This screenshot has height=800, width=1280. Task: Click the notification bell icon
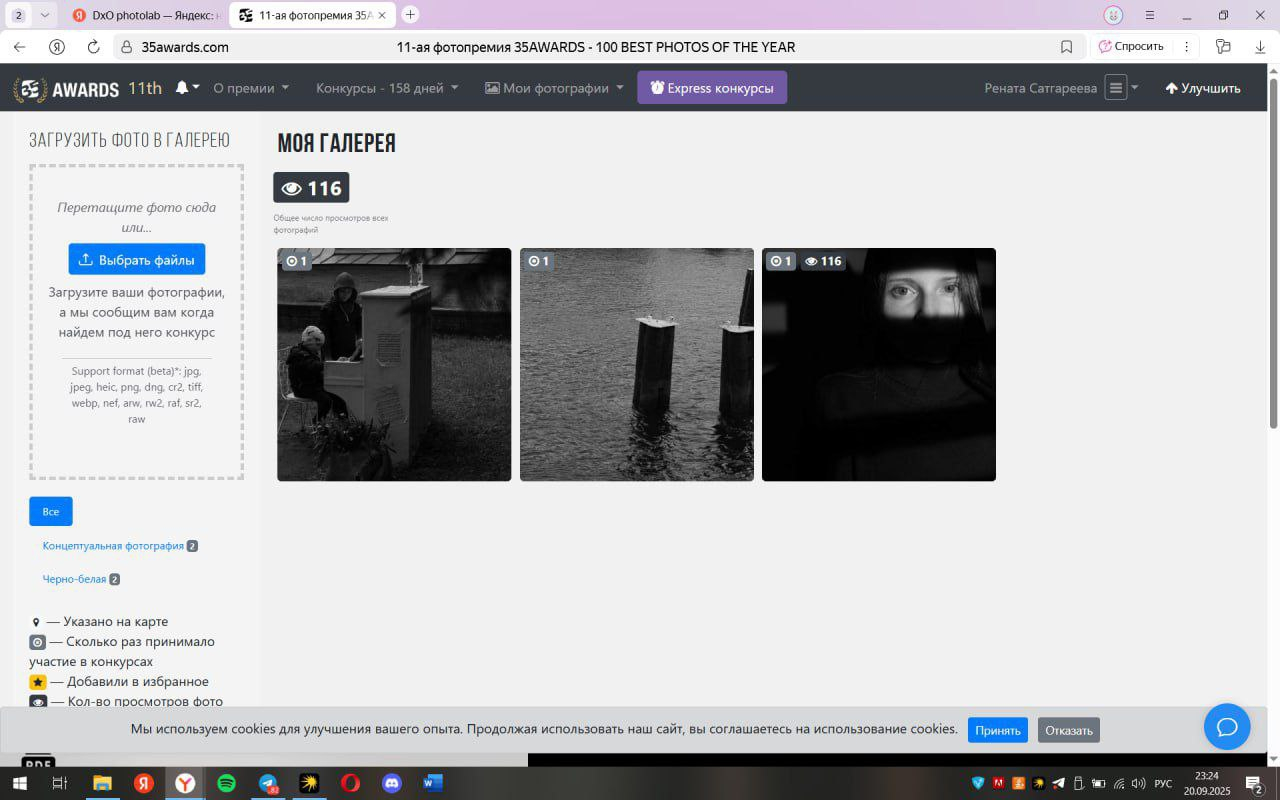[x=182, y=88]
